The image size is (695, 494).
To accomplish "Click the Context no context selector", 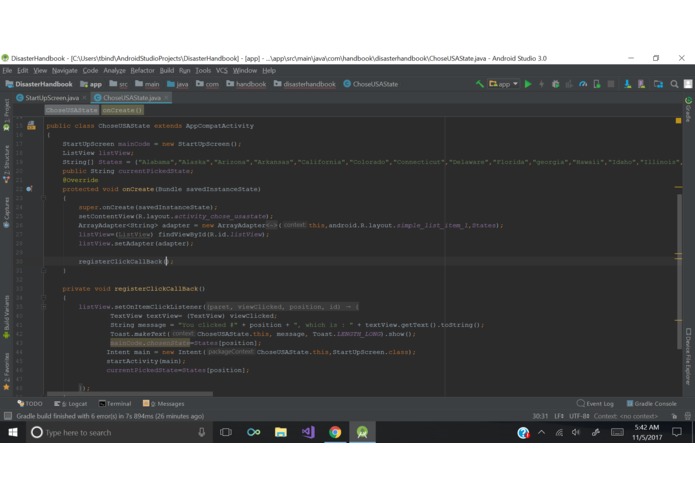I will click(x=626, y=416).
